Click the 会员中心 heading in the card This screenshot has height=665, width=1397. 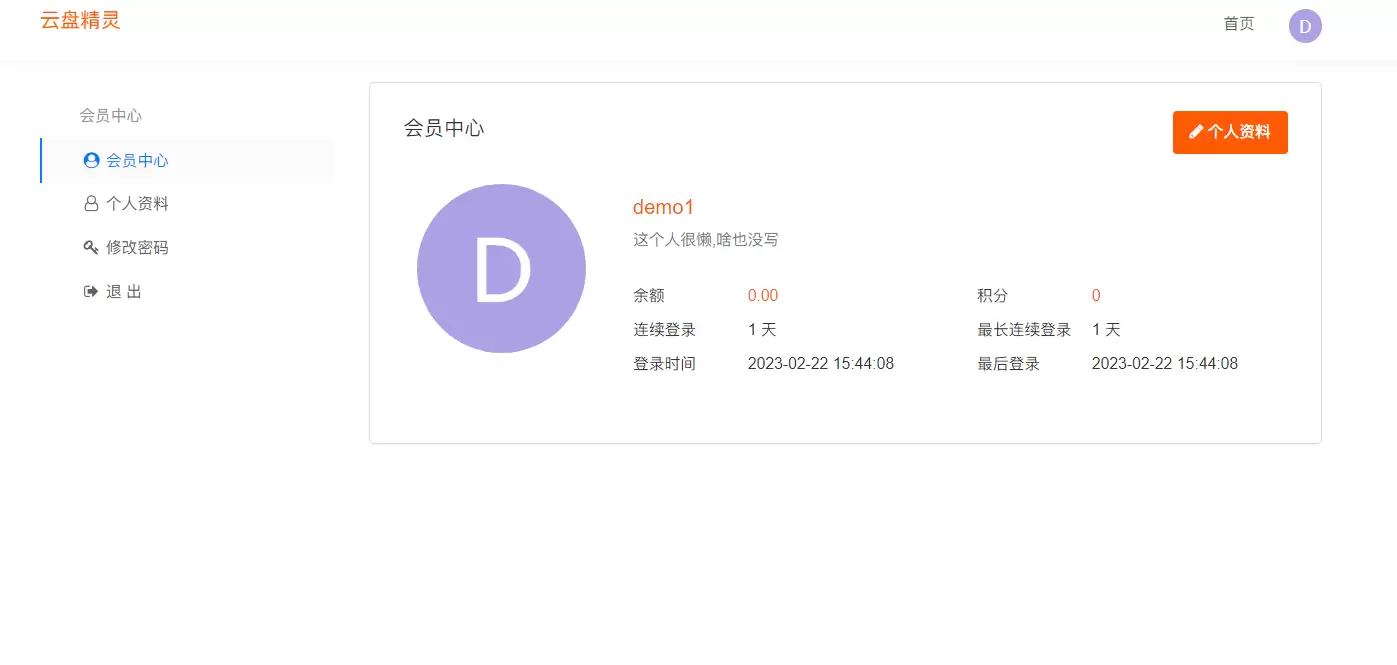point(444,128)
